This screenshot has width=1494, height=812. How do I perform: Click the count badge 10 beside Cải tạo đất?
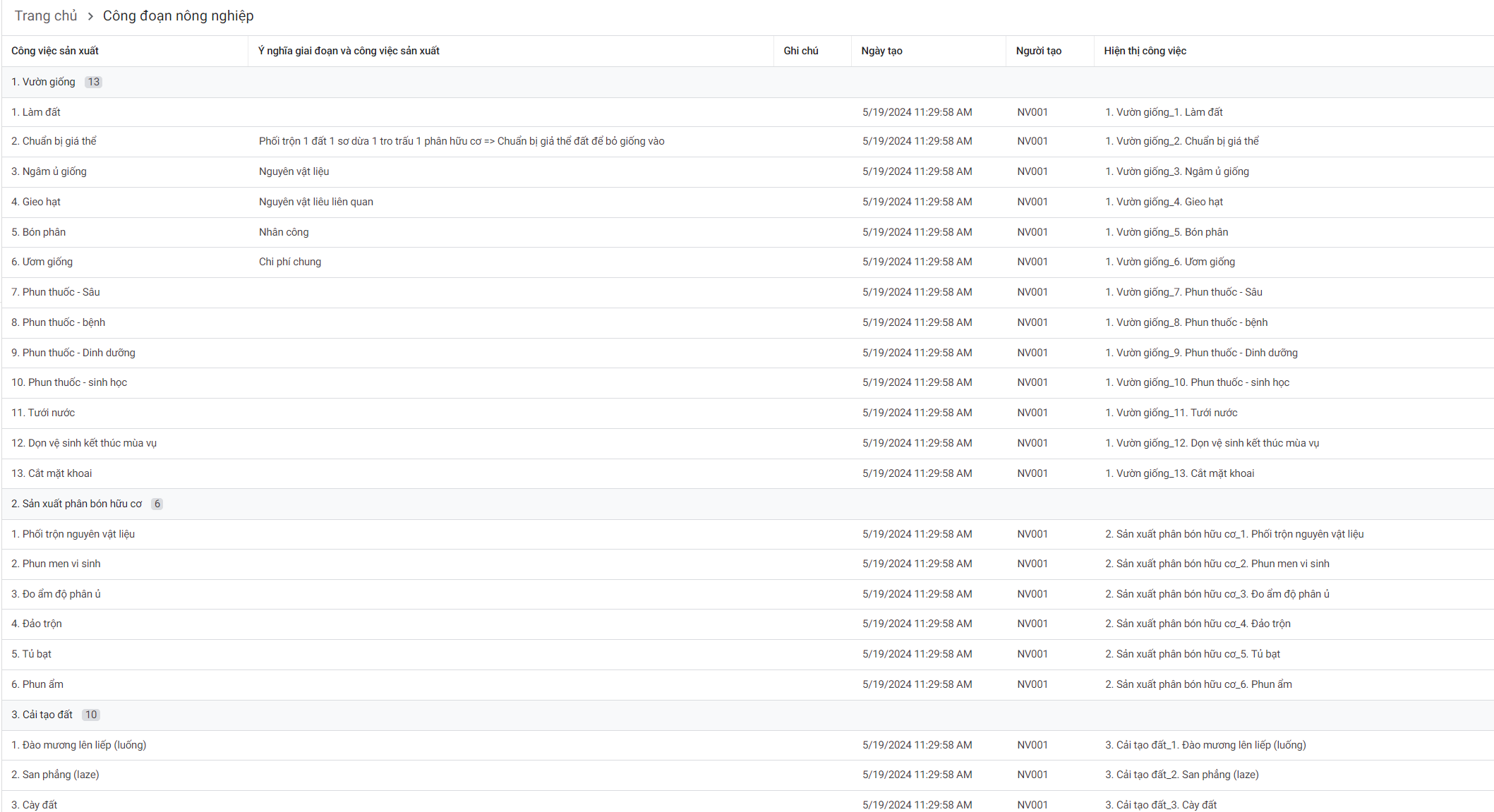point(91,715)
